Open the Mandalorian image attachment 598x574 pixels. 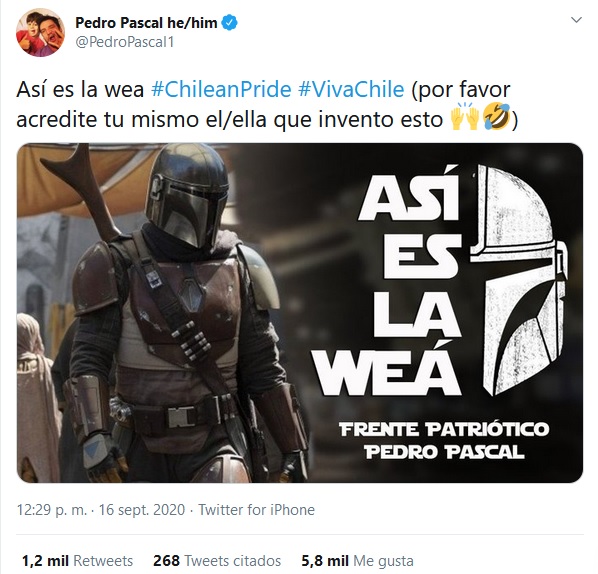click(x=300, y=313)
